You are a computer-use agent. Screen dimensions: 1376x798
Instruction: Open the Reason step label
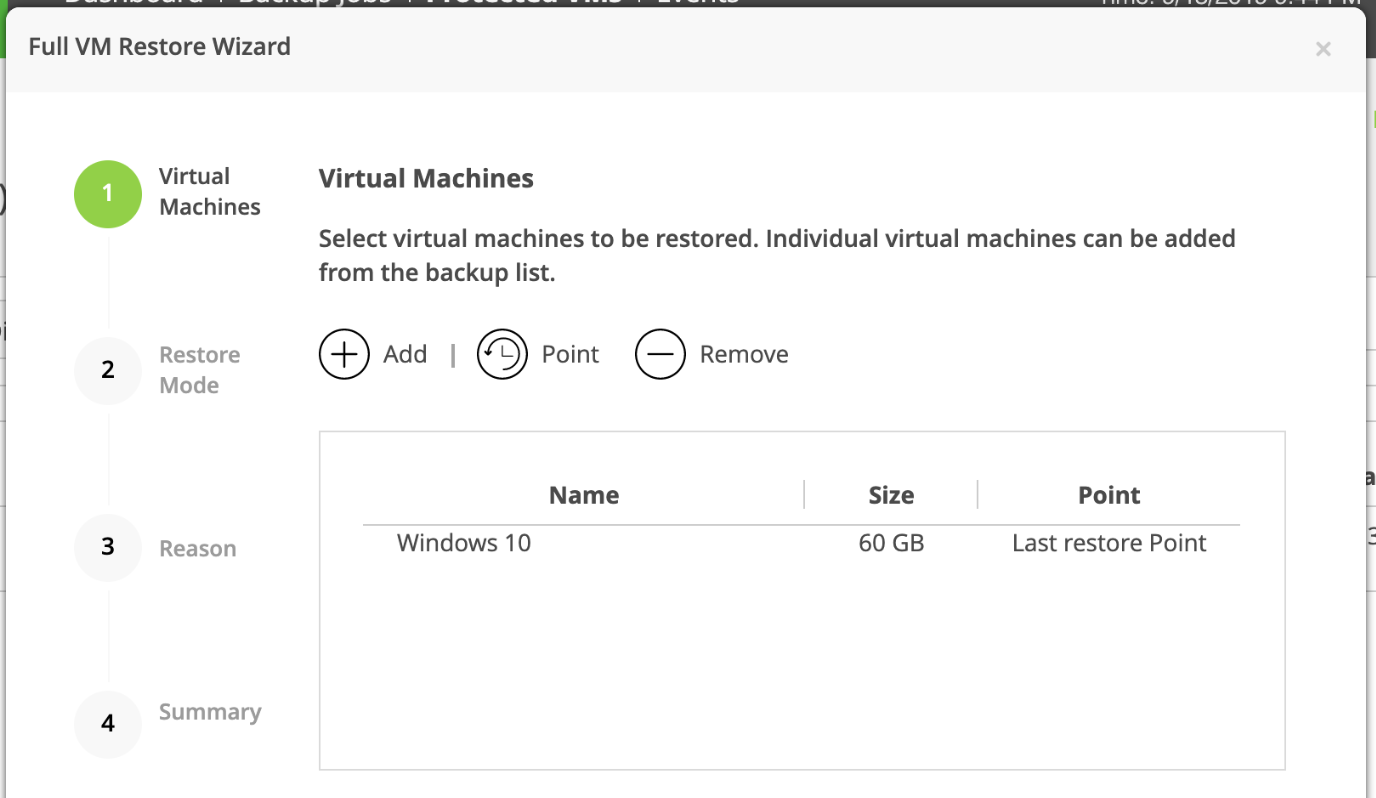click(198, 548)
